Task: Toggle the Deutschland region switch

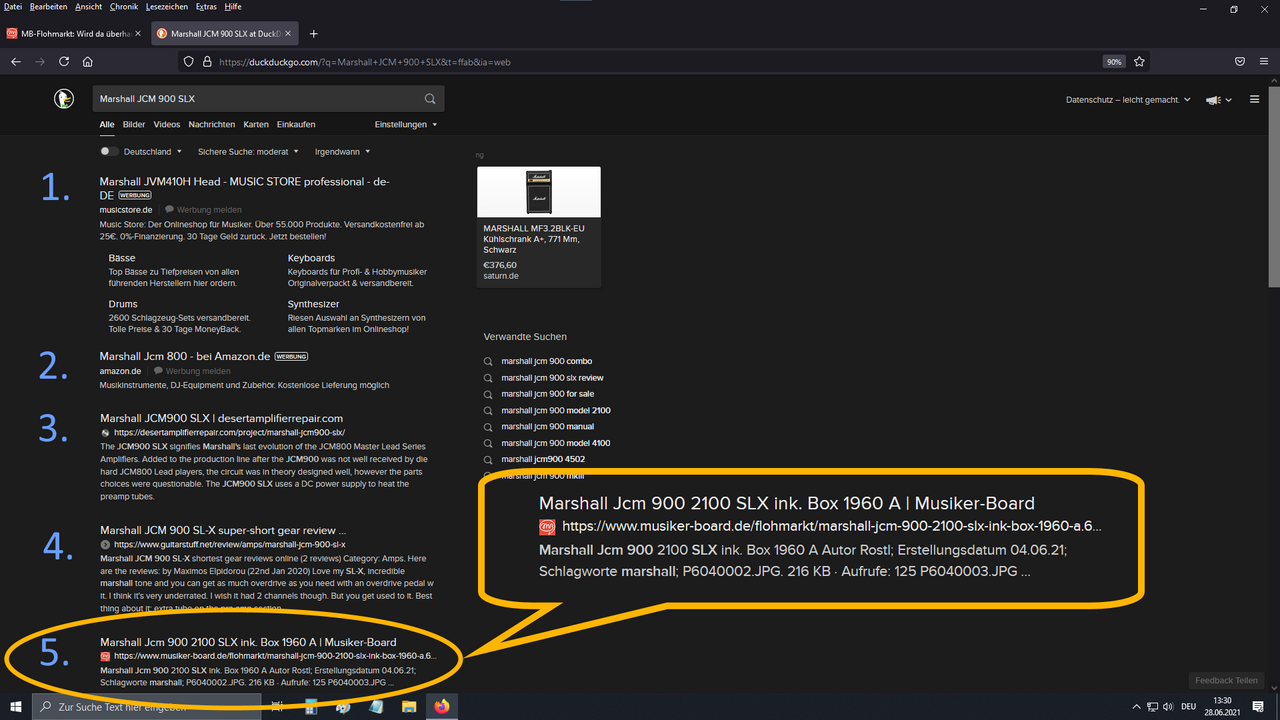Action: click(x=109, y=152)
